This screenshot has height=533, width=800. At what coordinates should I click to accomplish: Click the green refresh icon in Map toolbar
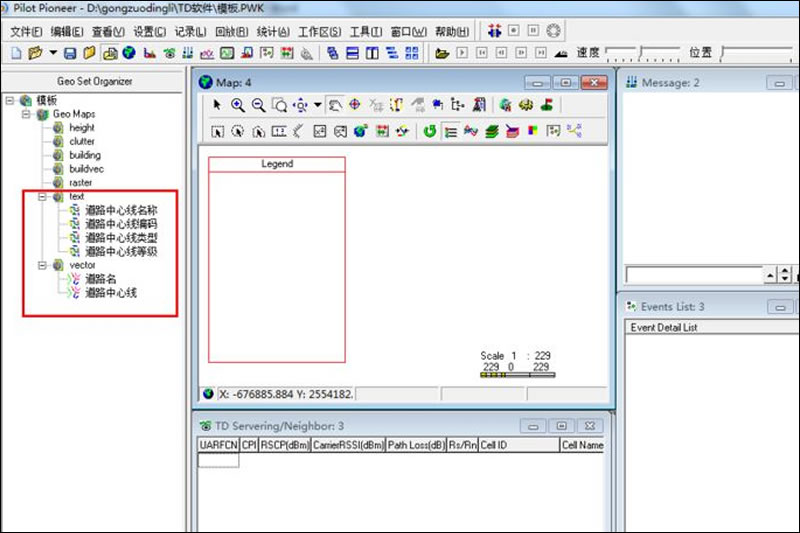pyautogui.click(x=430, y=130)
